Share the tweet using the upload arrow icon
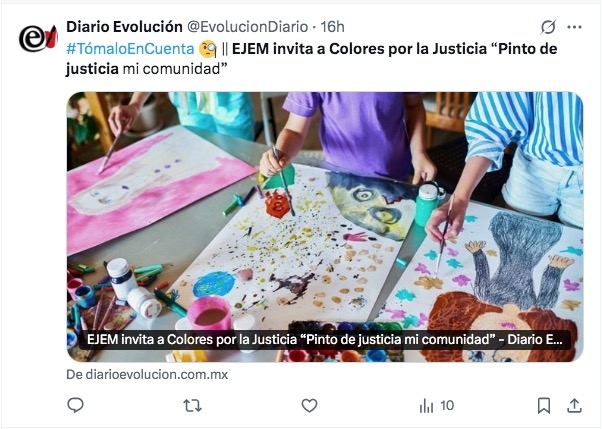 pos(574,405)
